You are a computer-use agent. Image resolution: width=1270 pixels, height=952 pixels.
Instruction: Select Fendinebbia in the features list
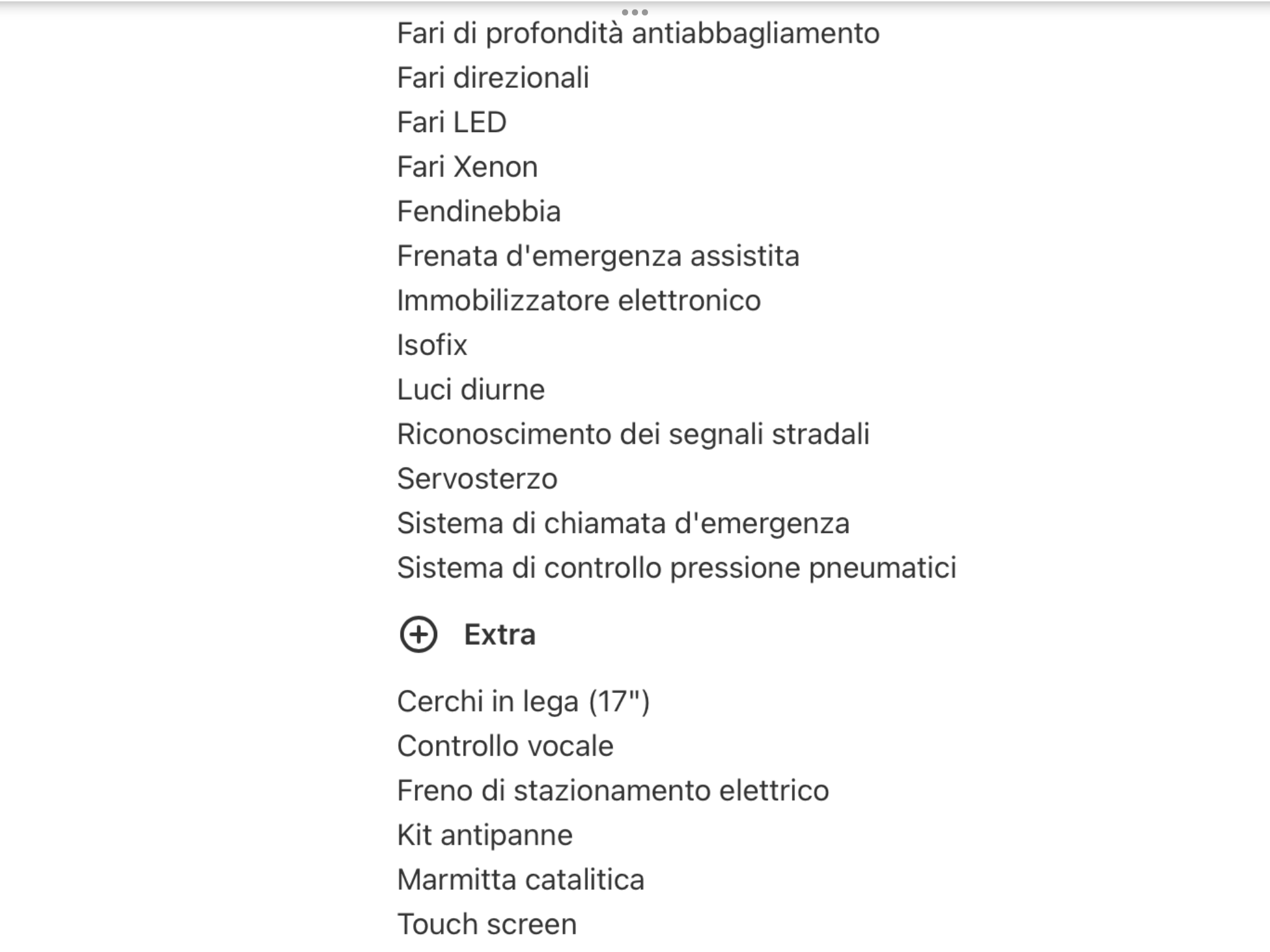click(479, 212)
